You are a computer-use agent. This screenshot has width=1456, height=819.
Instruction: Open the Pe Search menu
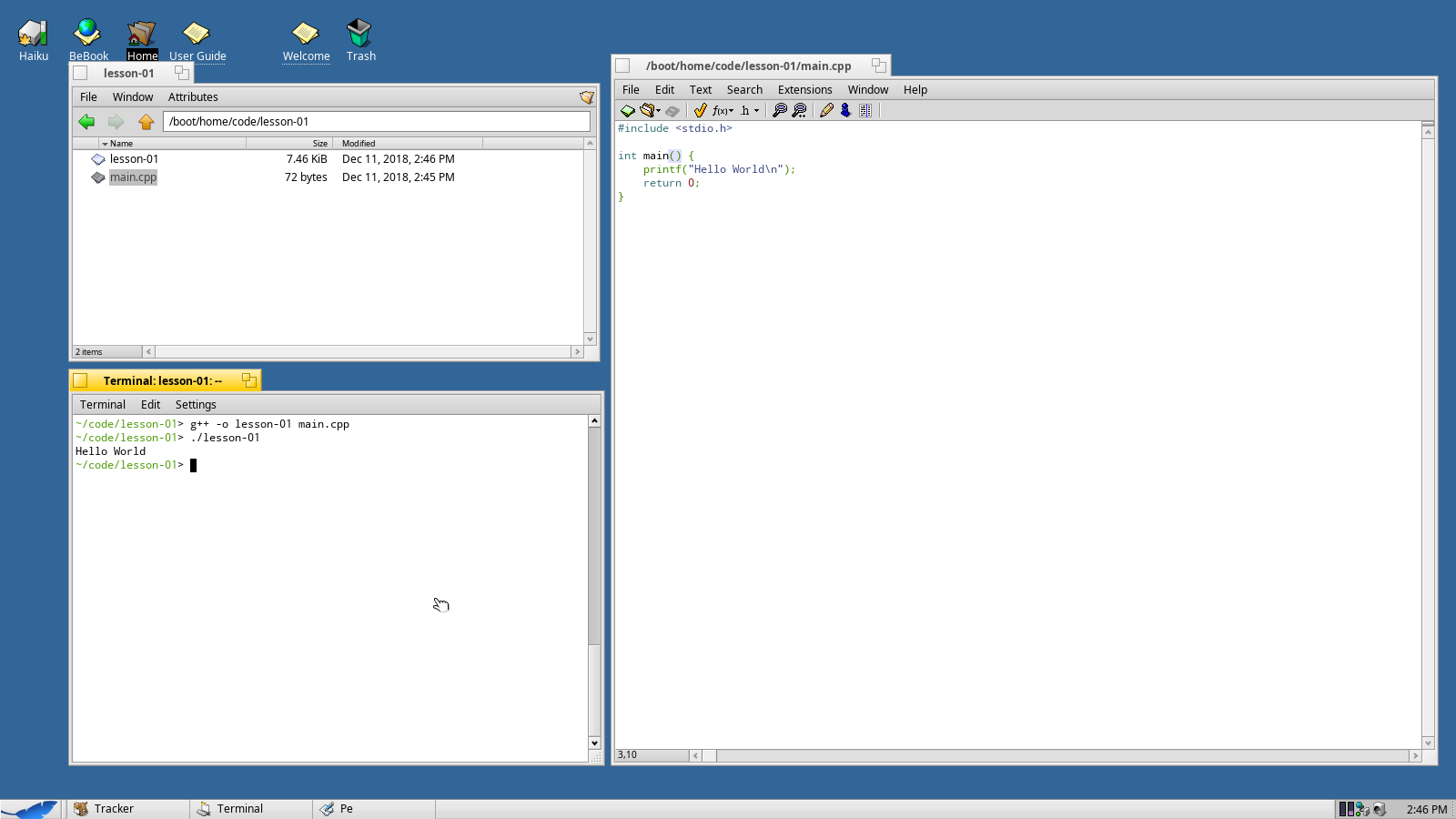(744, 90)
